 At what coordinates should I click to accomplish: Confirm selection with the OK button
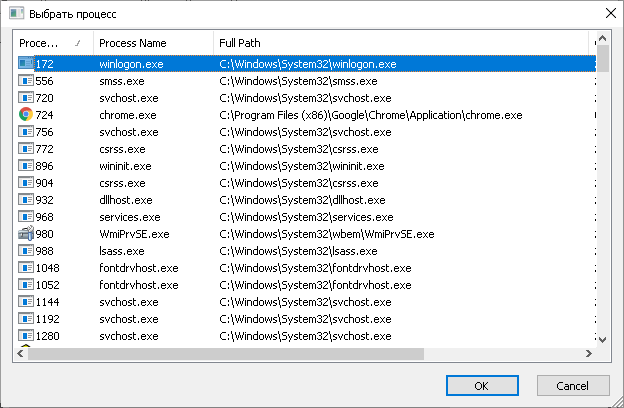click(482, 386)
